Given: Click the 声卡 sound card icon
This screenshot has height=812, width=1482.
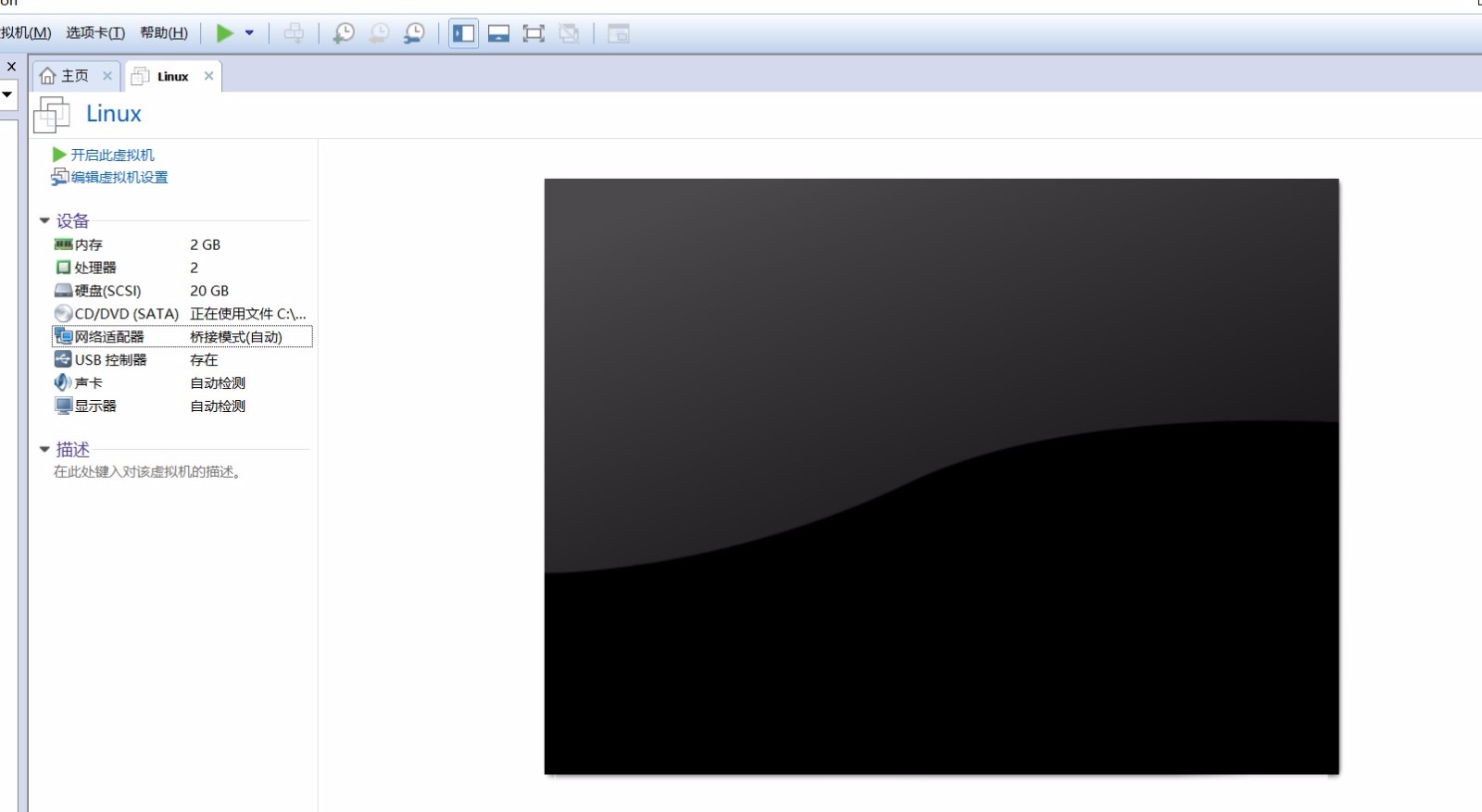Looking at the screenshot, I should click(x=63, y=382).
